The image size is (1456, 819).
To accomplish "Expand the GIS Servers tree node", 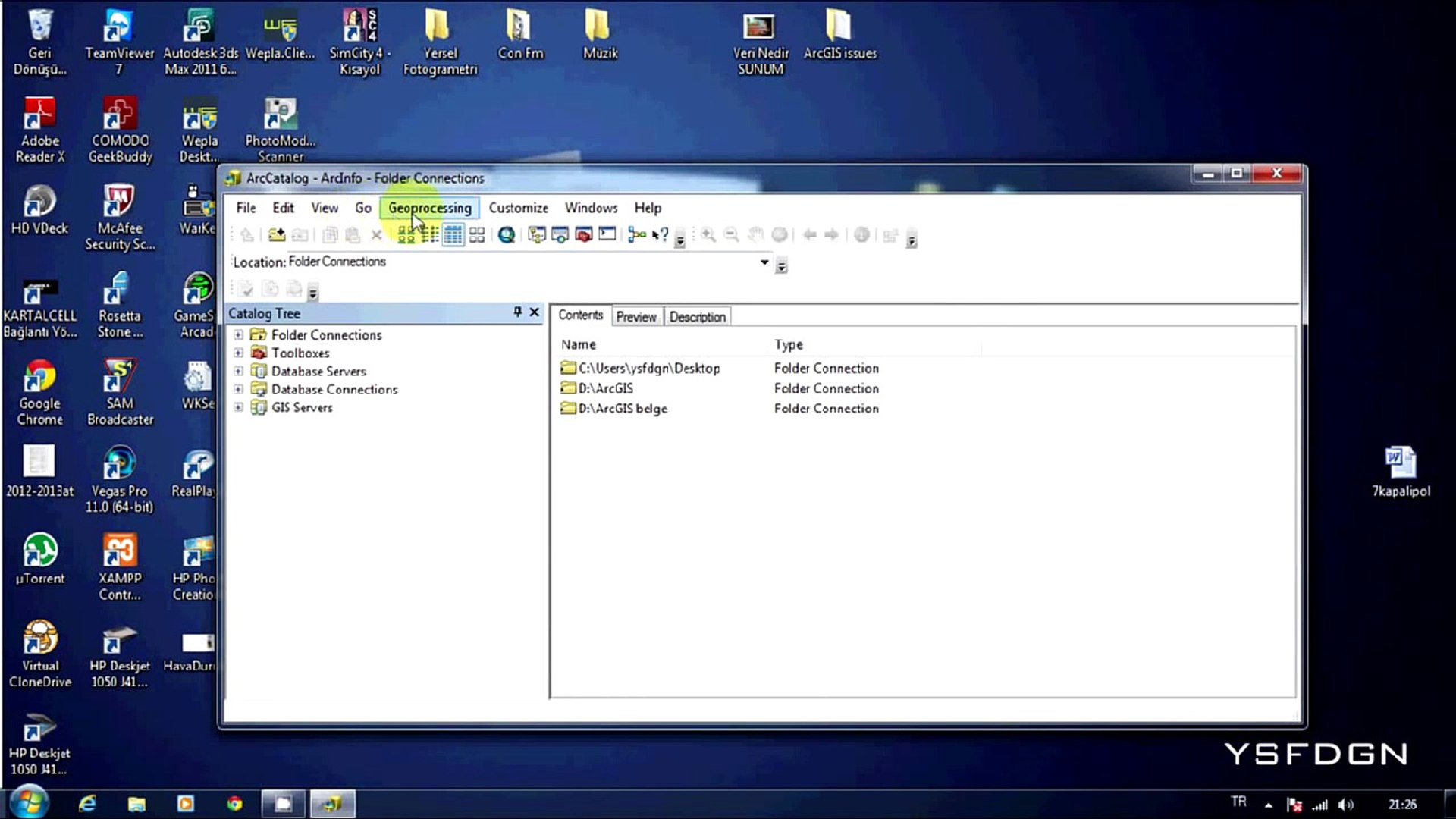I will [238, 407].
